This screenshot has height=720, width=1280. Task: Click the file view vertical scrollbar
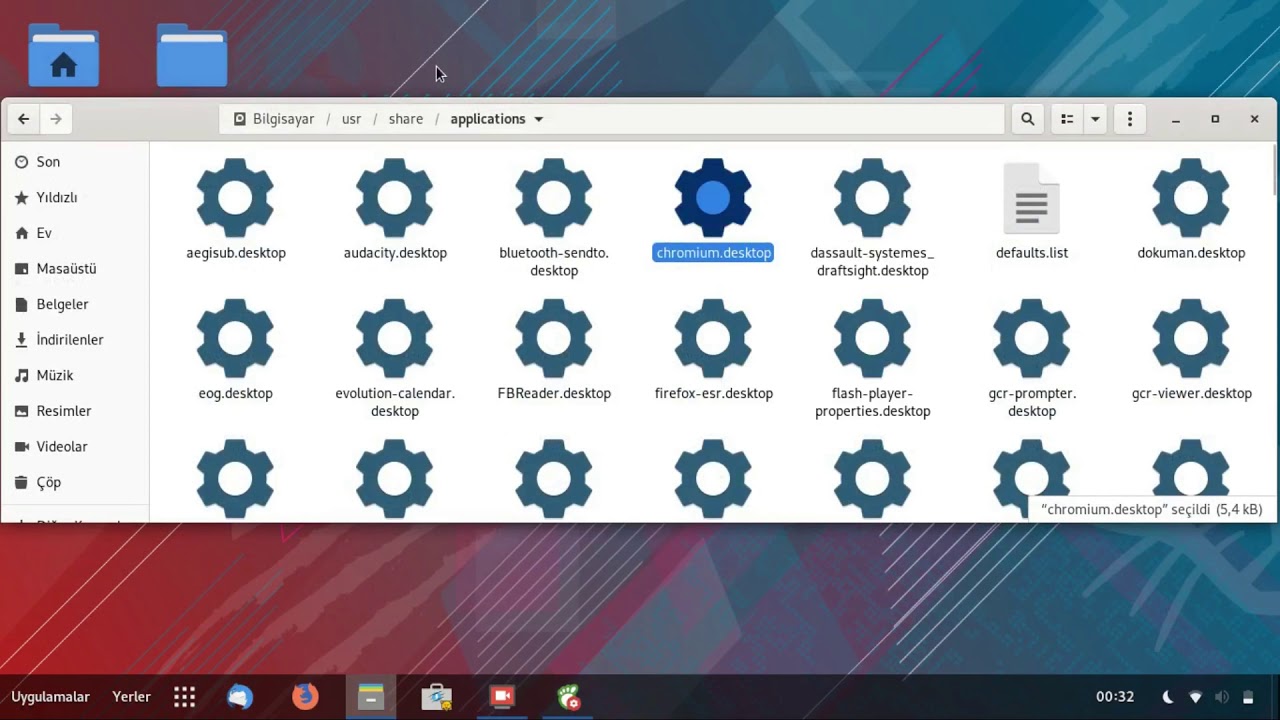(1275, 170)
